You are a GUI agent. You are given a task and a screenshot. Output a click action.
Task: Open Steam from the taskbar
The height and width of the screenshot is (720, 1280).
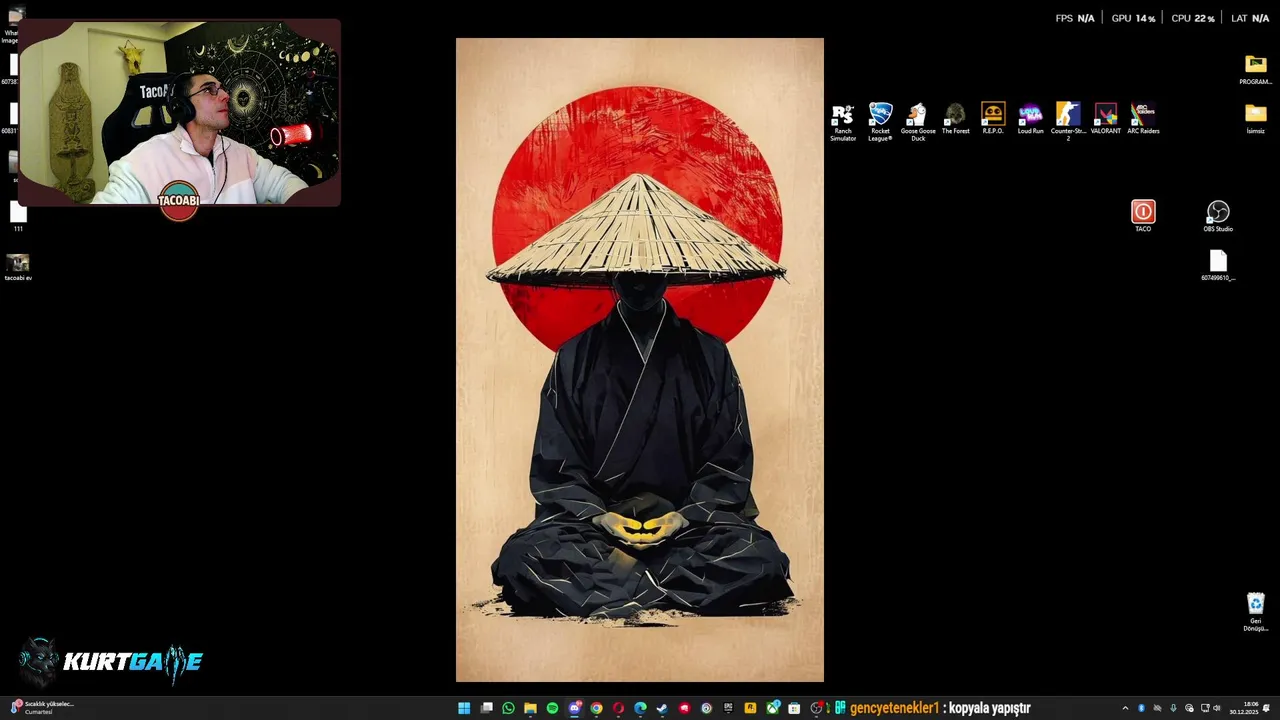pos(662,708)
